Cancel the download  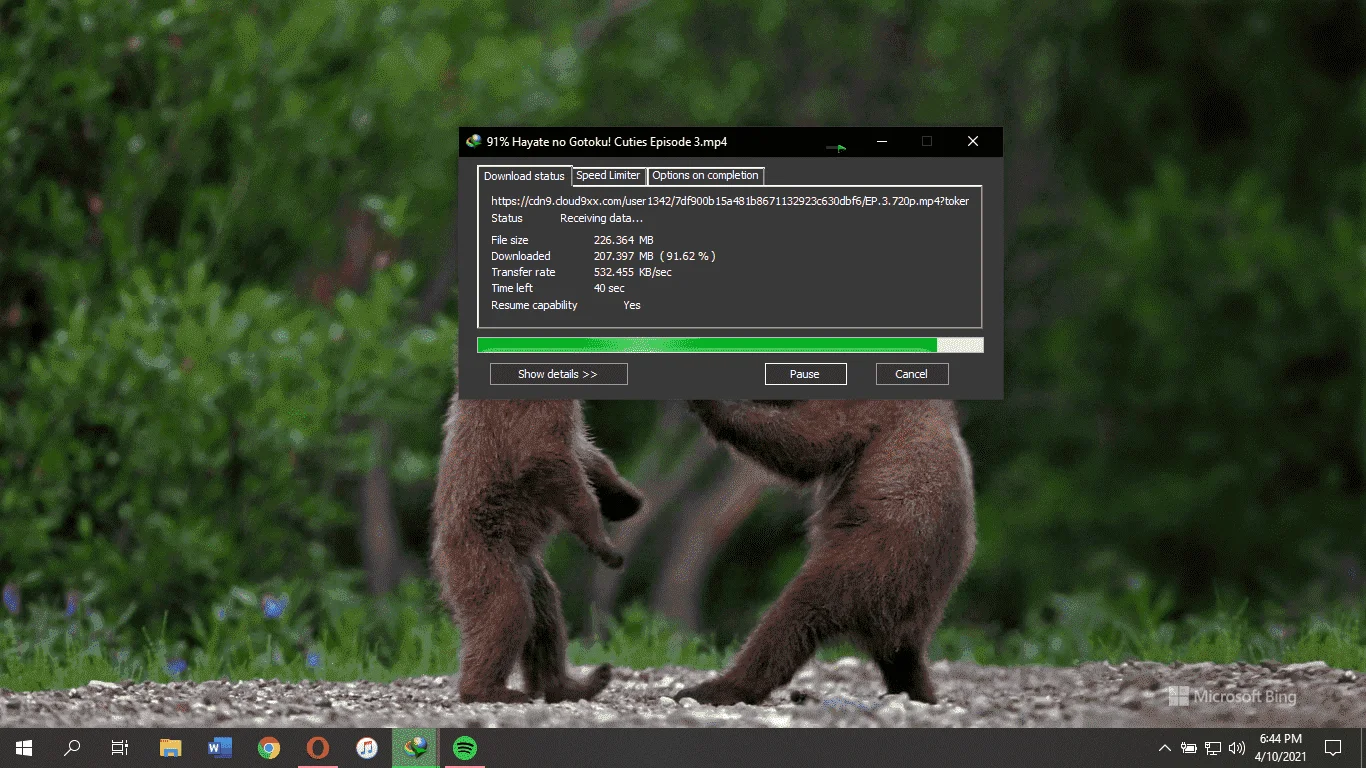click(x=912, y=374)
